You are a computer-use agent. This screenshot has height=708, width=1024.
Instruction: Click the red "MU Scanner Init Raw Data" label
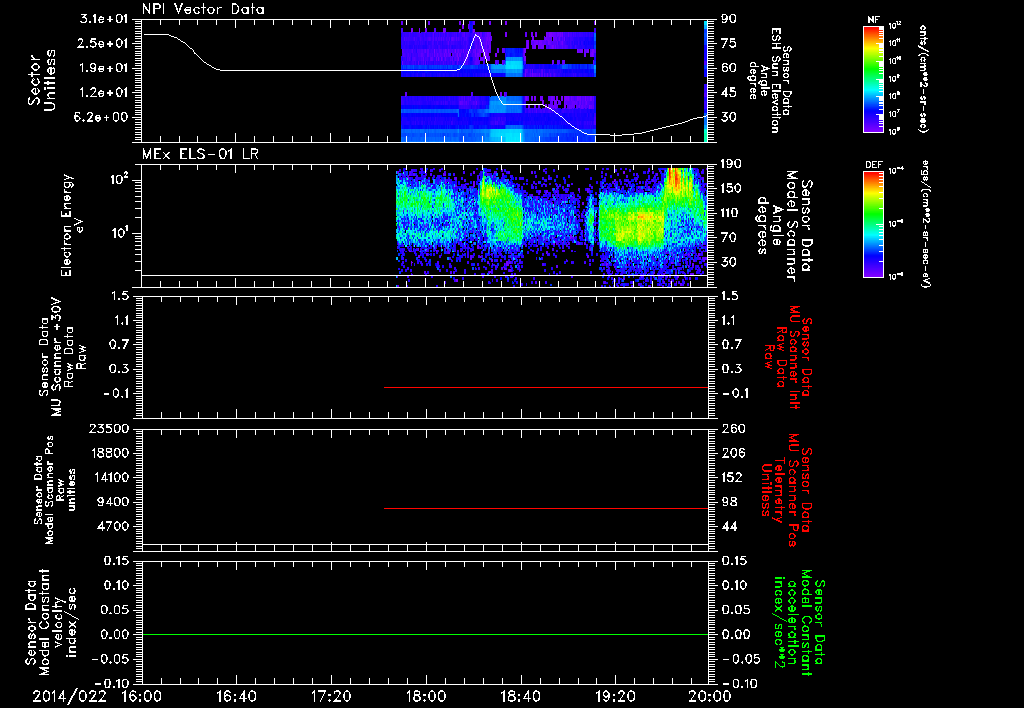(x=788, y=357)
